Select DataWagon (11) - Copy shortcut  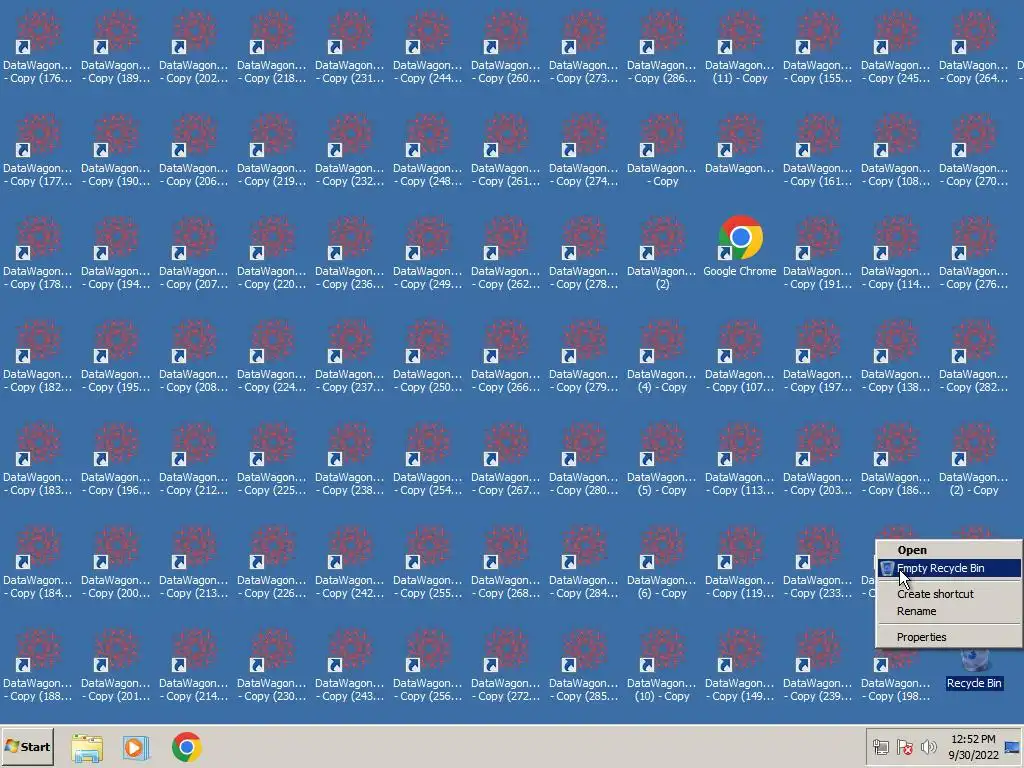[740, 47]
